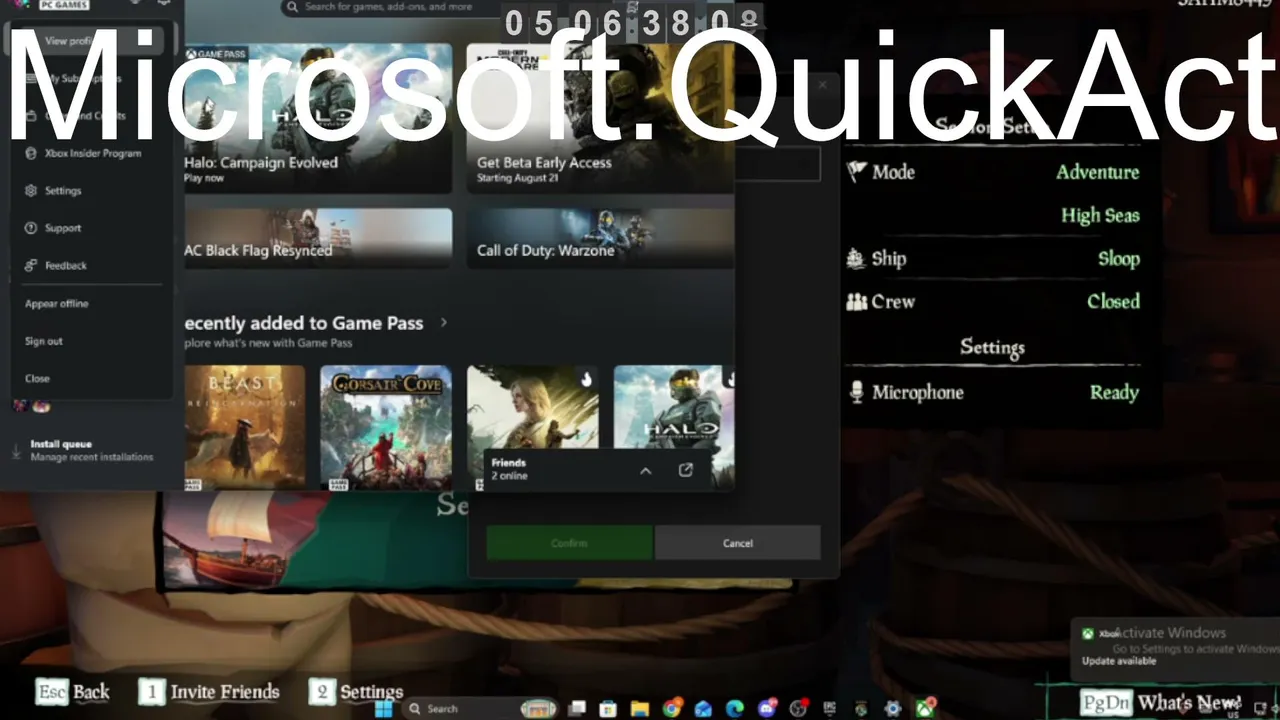Click the Settings gear icon in profile menu
Viewport: 1280px width, 720px height.
pos(31,190)
